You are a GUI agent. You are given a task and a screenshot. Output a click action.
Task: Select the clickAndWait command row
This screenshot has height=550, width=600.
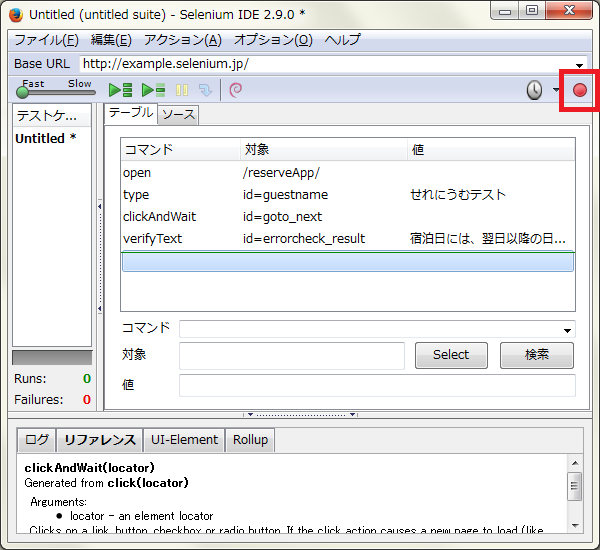(348, 217)
